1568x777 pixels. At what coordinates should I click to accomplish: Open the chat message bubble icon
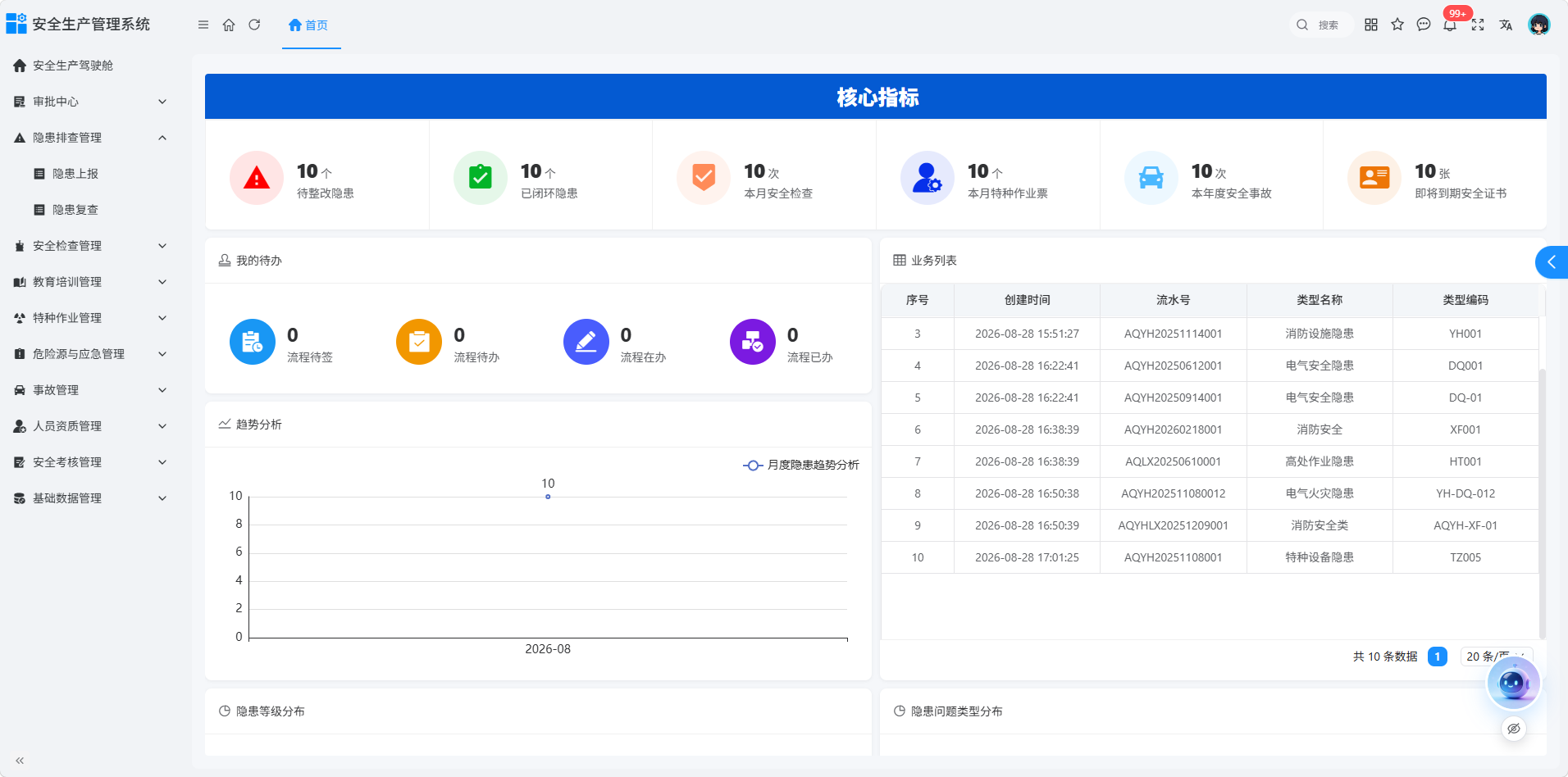coord(1424,25)
